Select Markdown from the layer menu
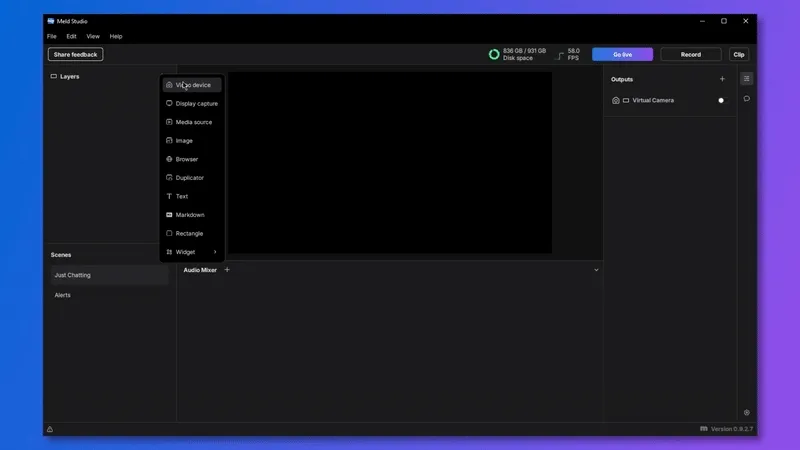This screenshot has width=800, height=450. point(192,215)
